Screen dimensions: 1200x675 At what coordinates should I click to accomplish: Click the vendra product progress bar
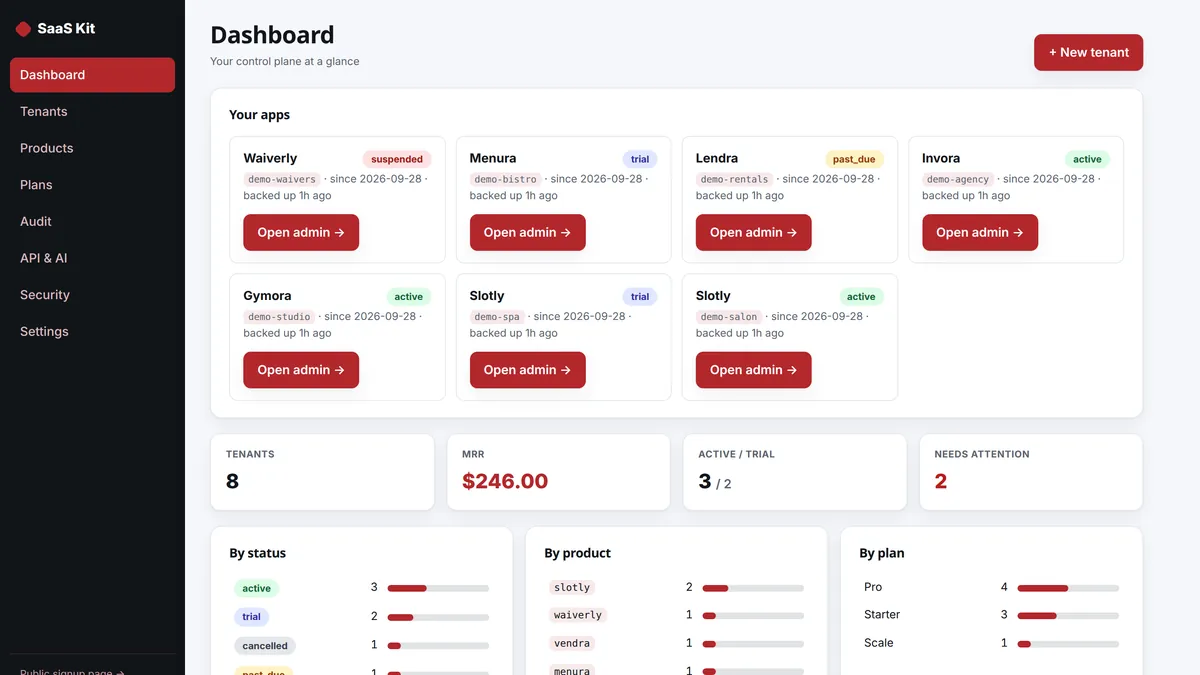coord(753,644)
